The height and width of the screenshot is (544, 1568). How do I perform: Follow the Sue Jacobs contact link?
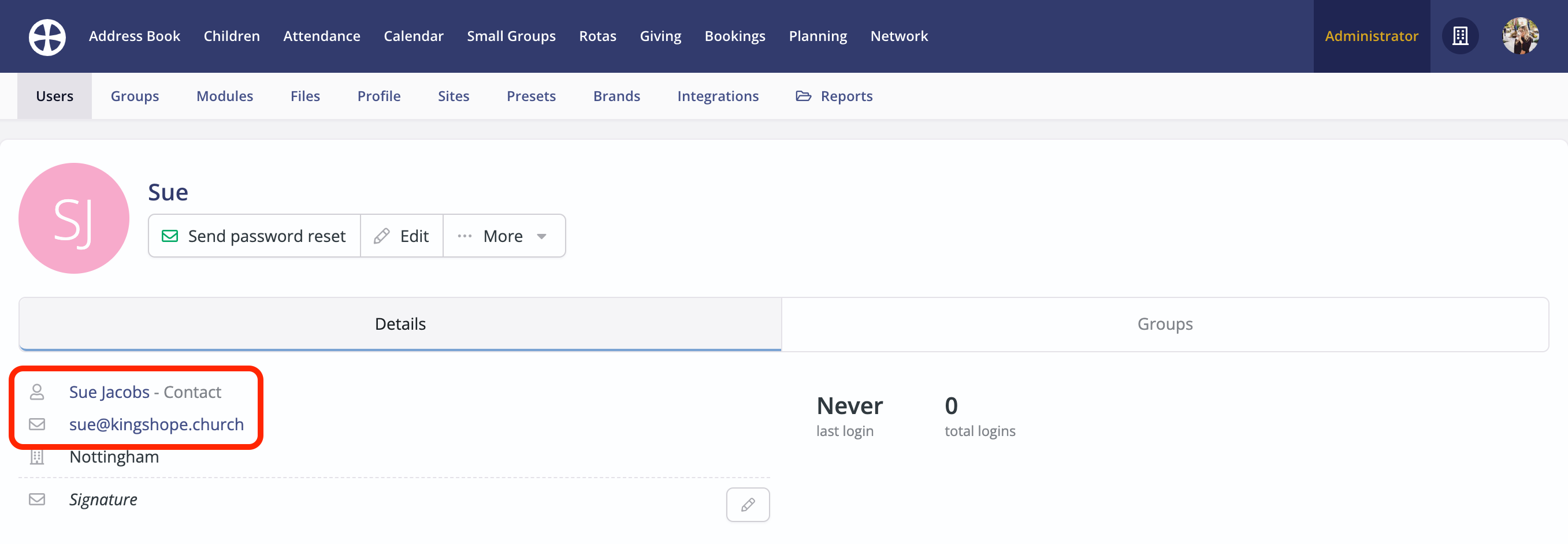[x=110, y=392]
